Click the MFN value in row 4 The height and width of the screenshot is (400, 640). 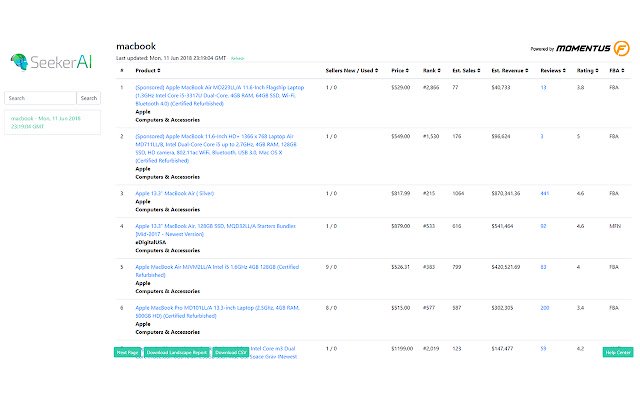tap(615, 226)
